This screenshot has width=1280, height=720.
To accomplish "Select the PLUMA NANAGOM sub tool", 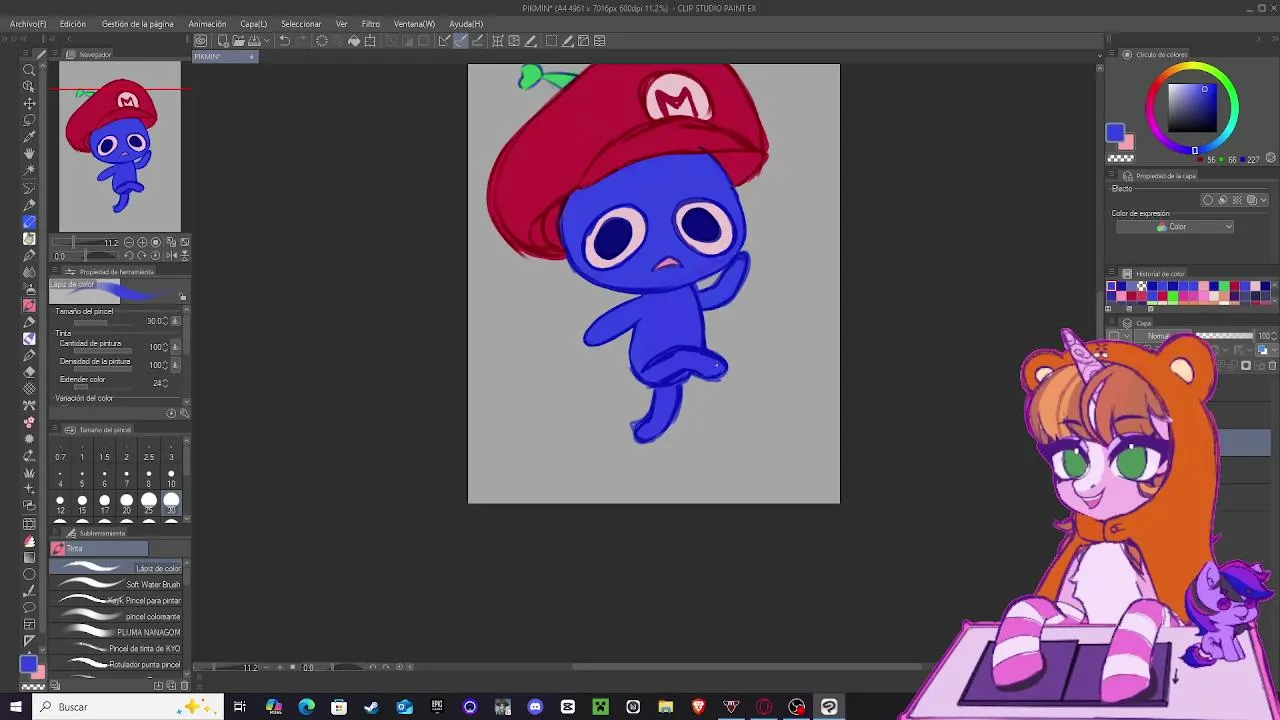I will click(x=118, y=632).
